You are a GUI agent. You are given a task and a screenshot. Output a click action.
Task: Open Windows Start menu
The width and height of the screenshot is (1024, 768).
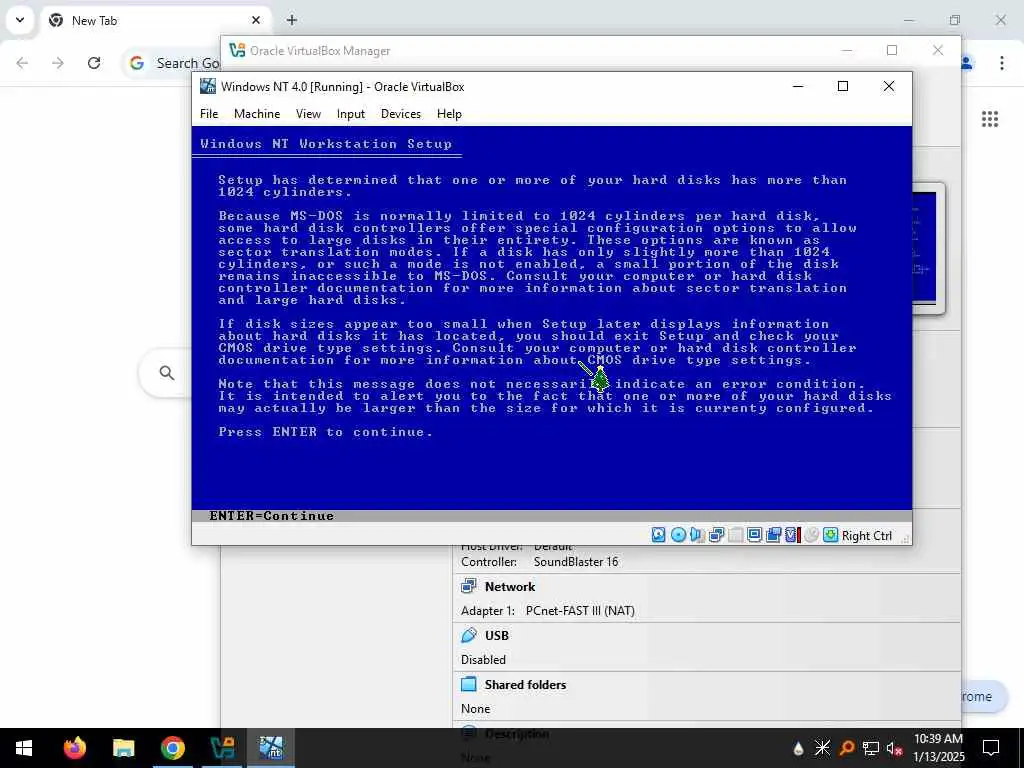click(x=24, y=748)
